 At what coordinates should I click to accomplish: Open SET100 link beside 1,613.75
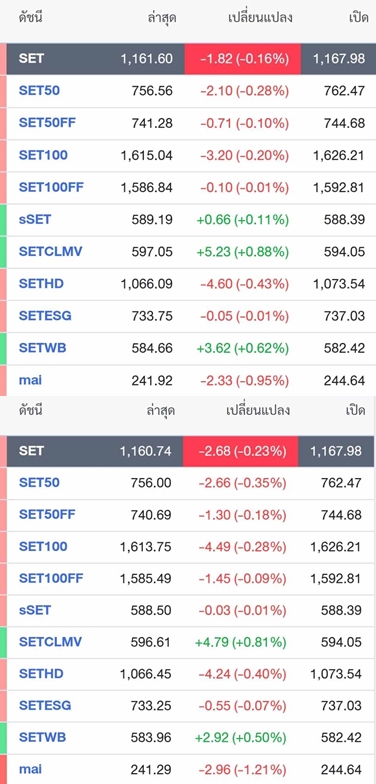pyautogui.click(x=43, y=546)
